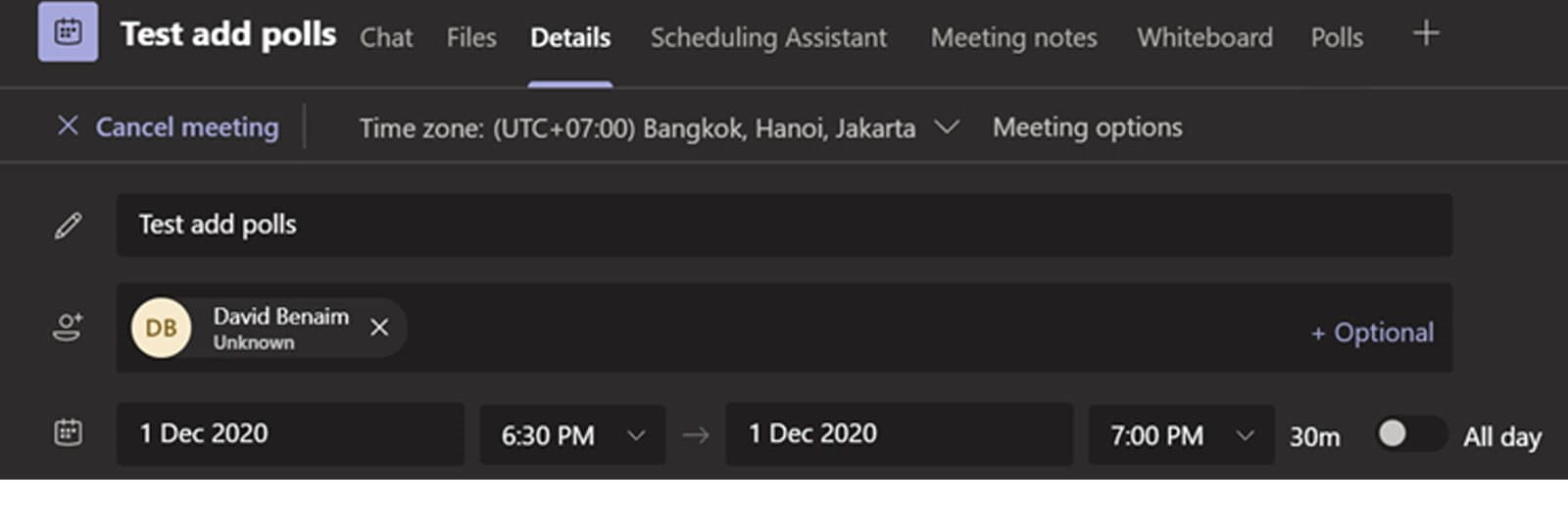
Task: Go to the Whiteboard tab
Action: pyautogui.click(x=1204, y=37)
